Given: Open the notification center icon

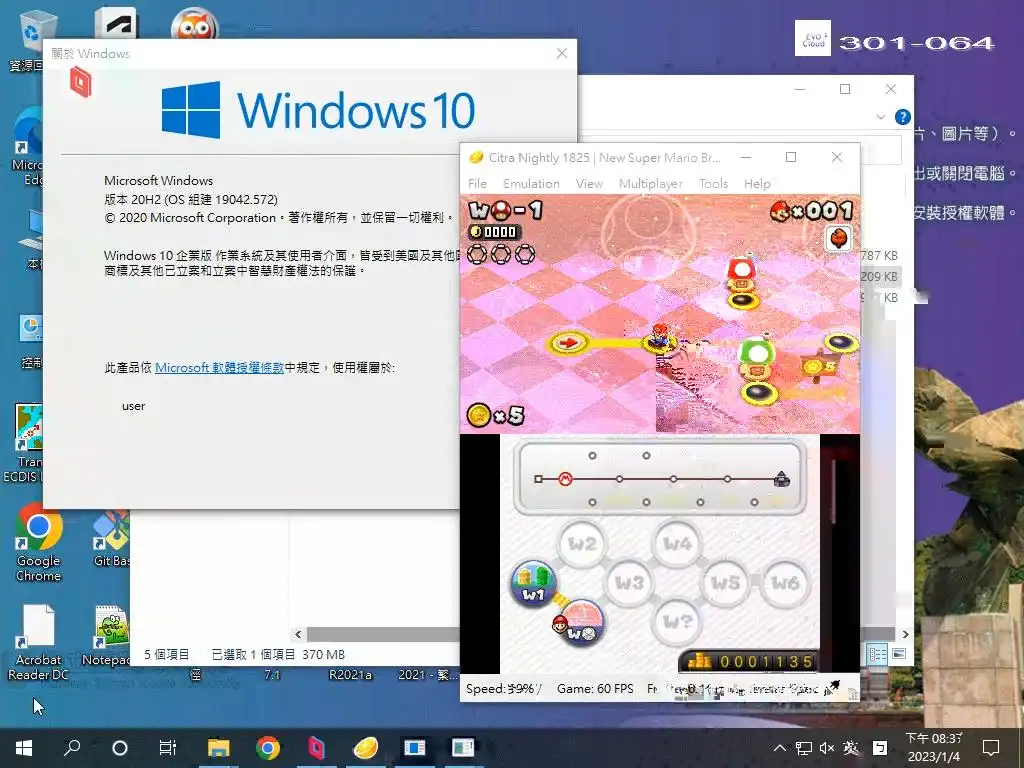Looking at the screenshot, I should pos(991,748).
